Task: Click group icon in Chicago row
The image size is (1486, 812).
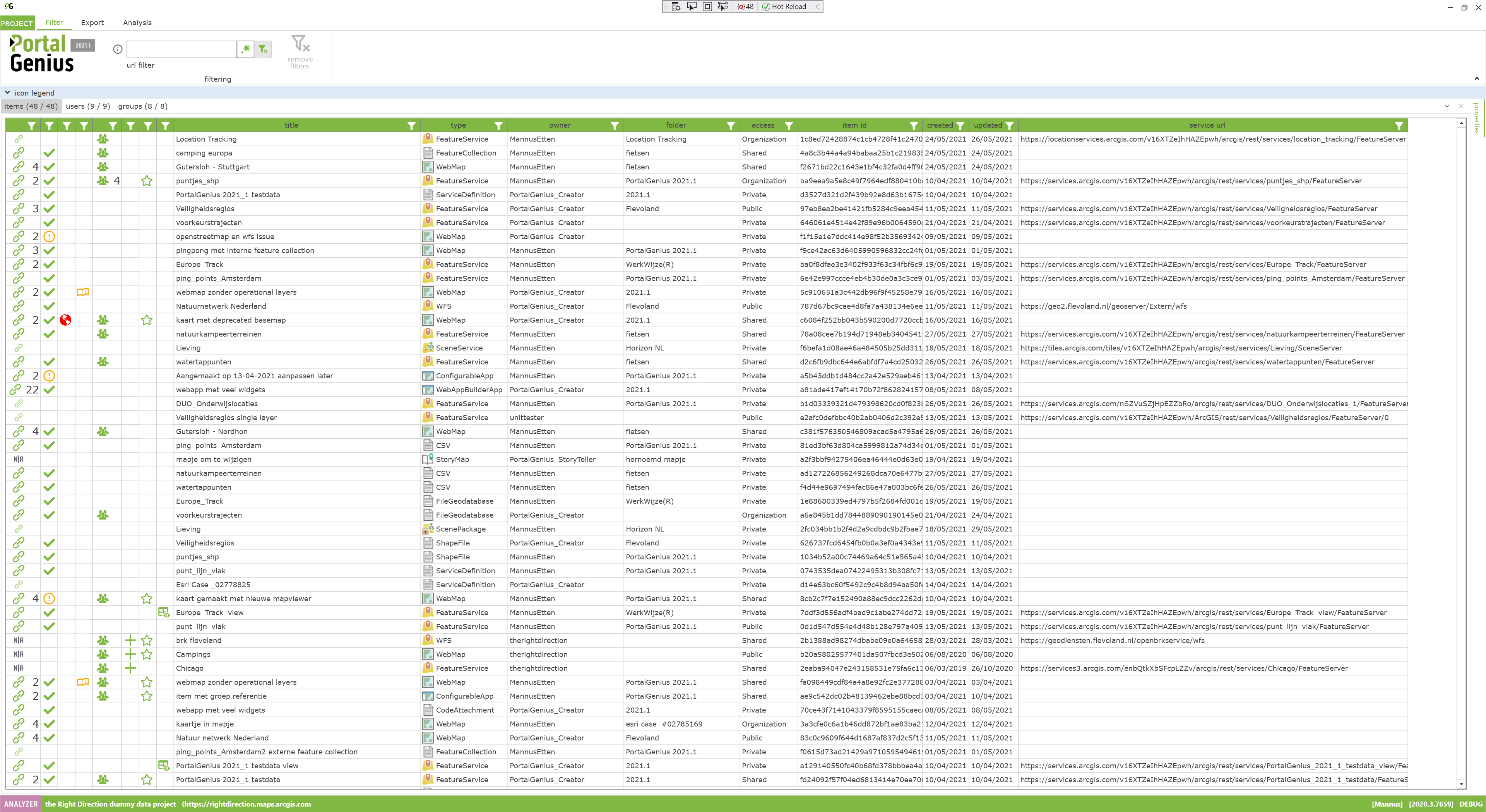Action: point(103,668)
